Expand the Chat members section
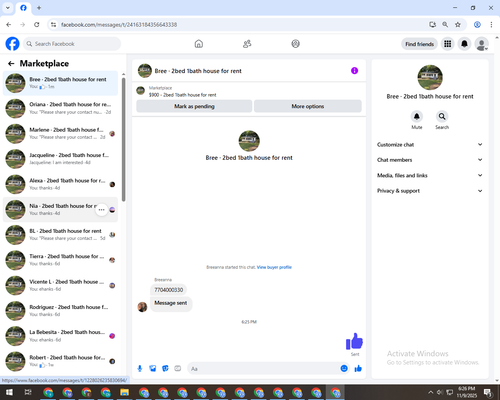This screenshot has width=500, height=400. point(430,160)
